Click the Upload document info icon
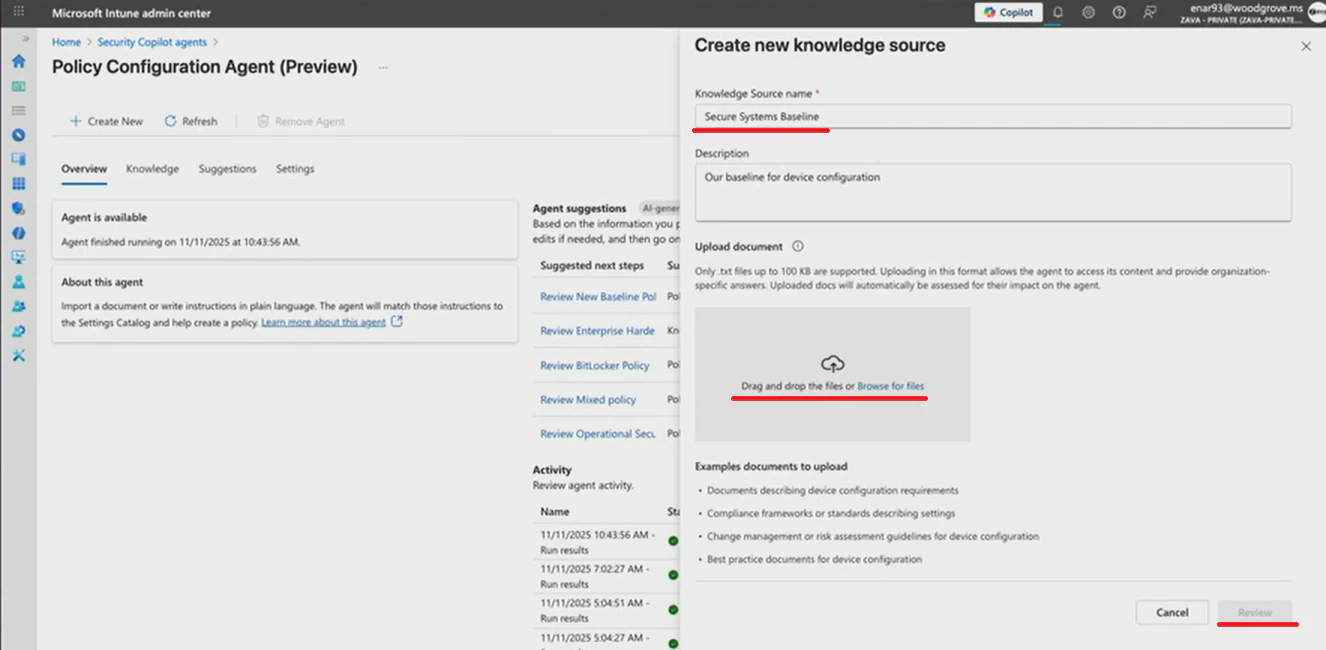Viewport: 1326px width, 650px height. [798, 246]
